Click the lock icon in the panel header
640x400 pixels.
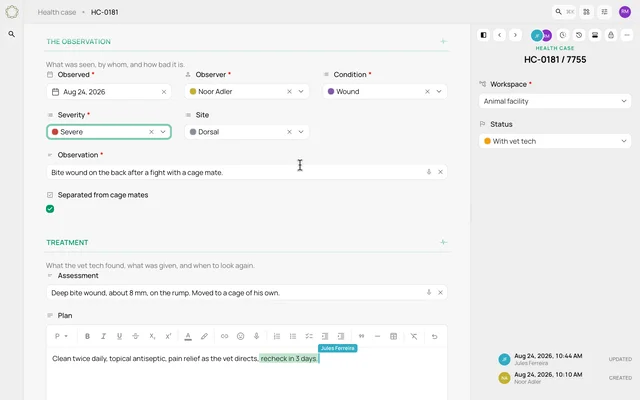[x=611, y=35]
